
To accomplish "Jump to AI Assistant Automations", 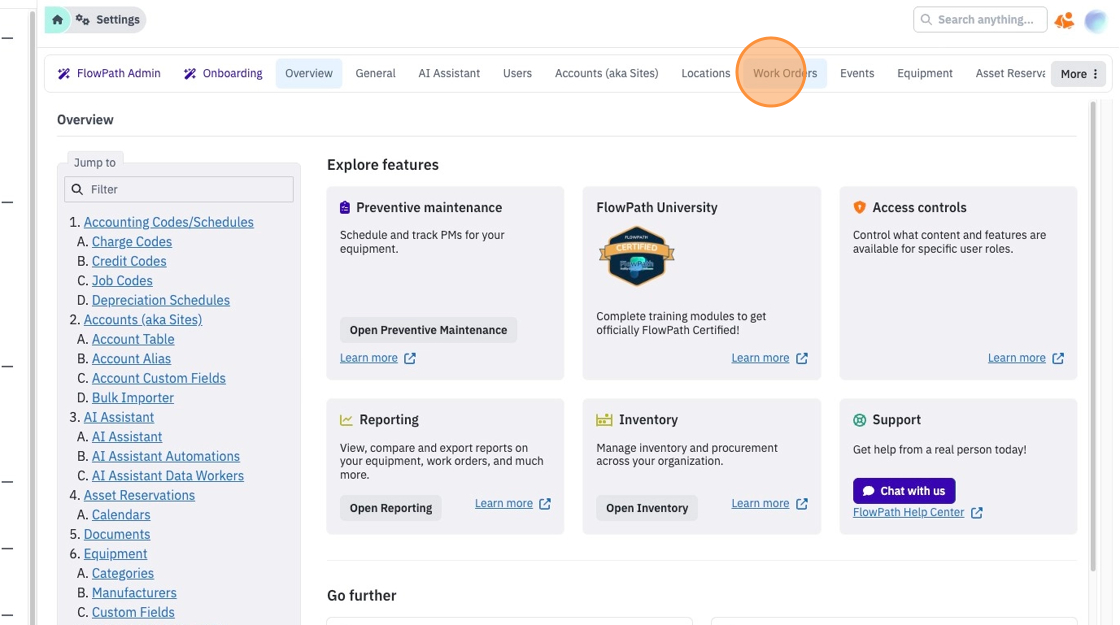I will click(166, 456).
